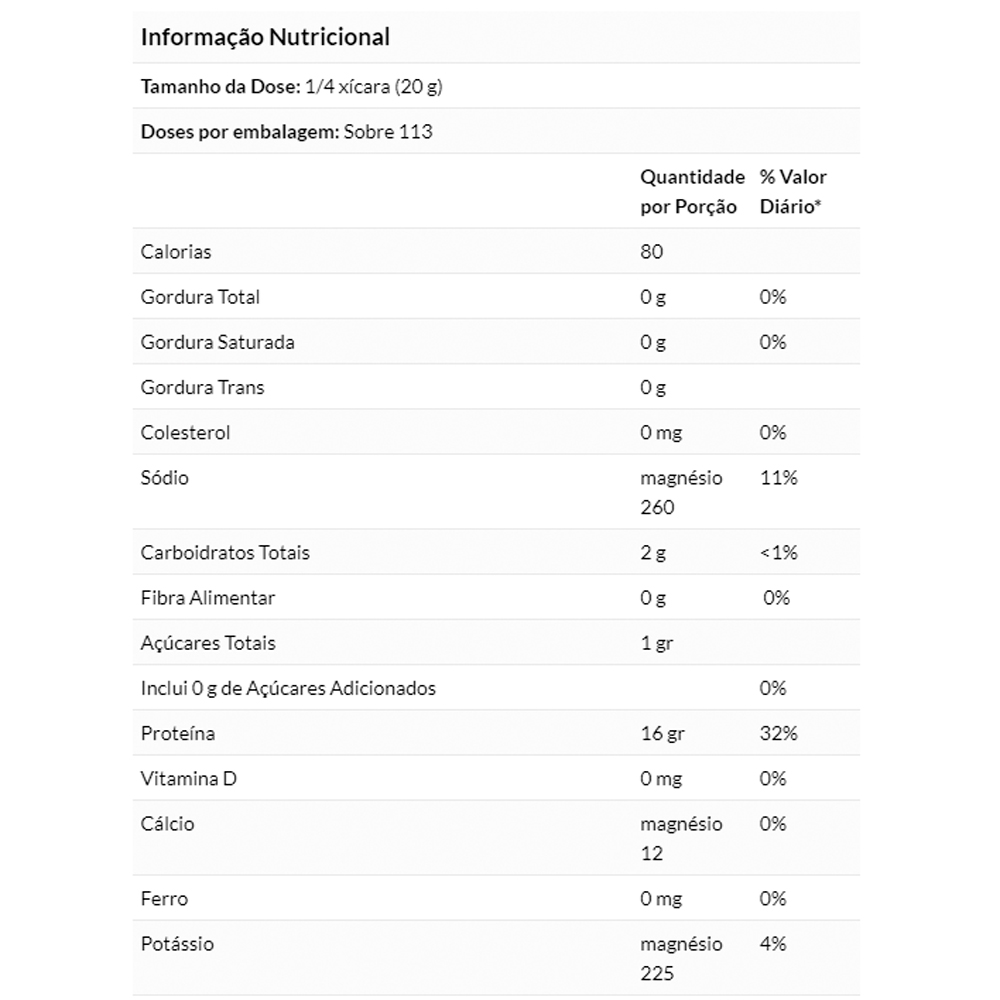Click the Proteína row label
The image size is (1000, 1000).
(x=178, y=734)
